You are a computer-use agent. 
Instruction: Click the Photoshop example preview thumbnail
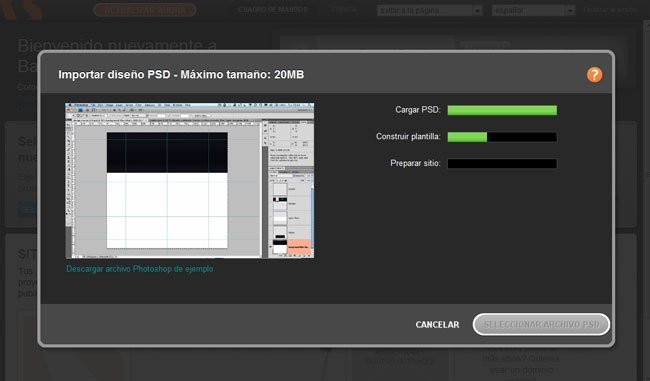click(x=189, y=181)
